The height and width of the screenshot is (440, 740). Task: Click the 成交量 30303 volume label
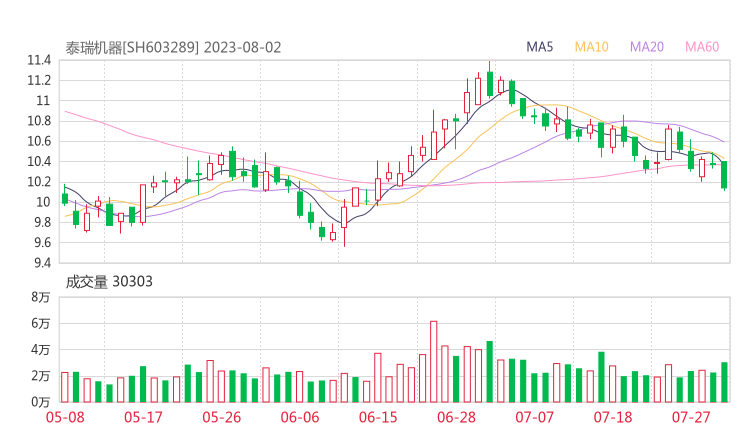pyautogui.click(x=109, y=282)
